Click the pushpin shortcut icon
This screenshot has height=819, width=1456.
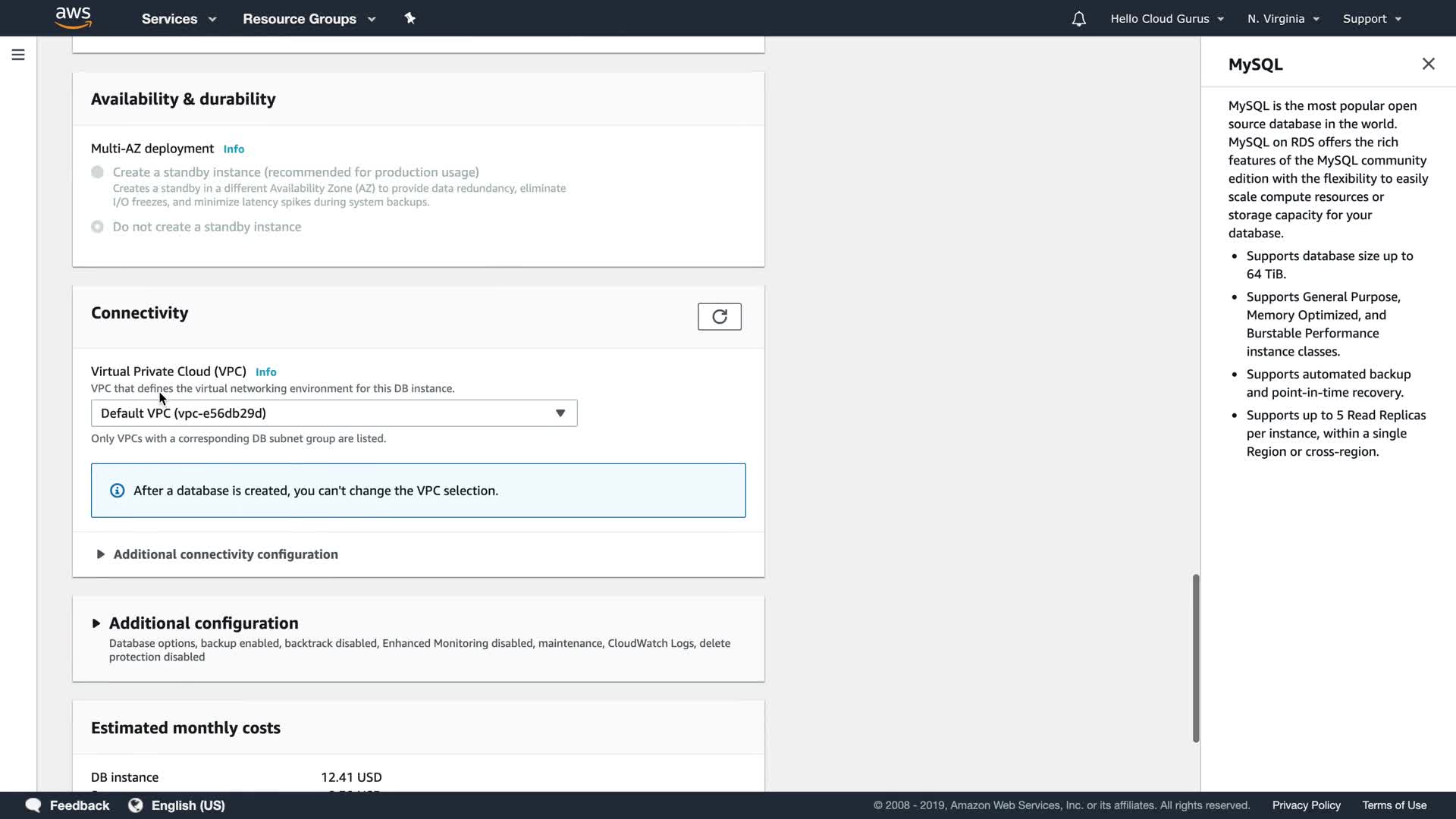coord(410,18)
